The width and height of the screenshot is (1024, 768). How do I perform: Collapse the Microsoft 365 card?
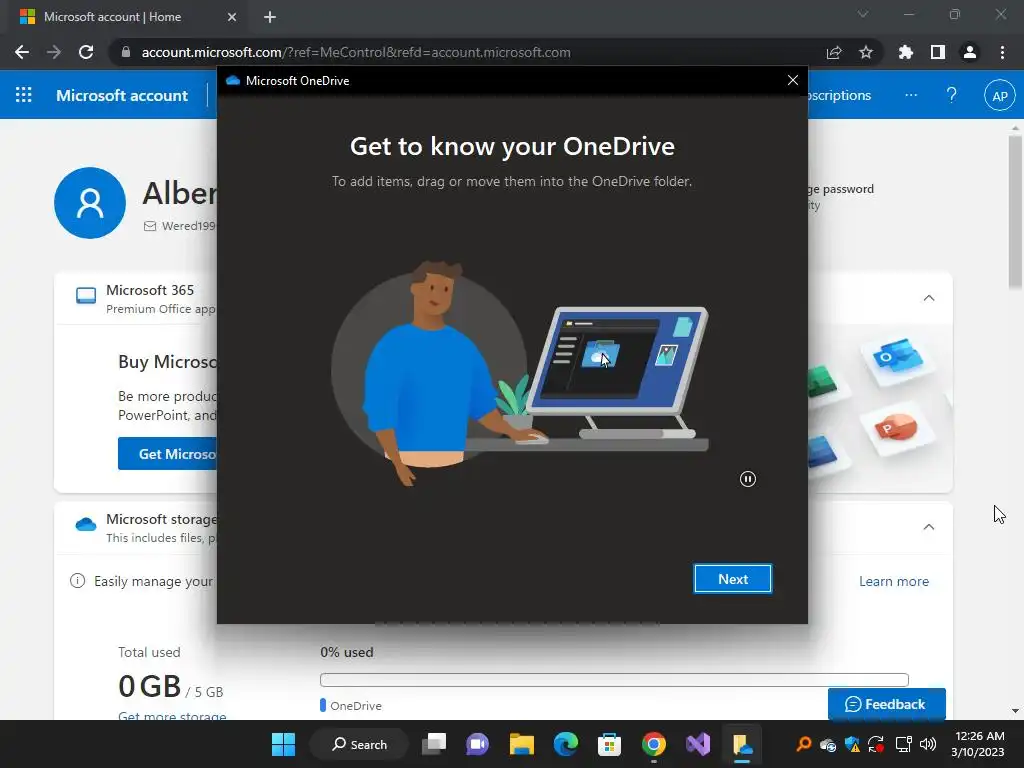point(929,298)
